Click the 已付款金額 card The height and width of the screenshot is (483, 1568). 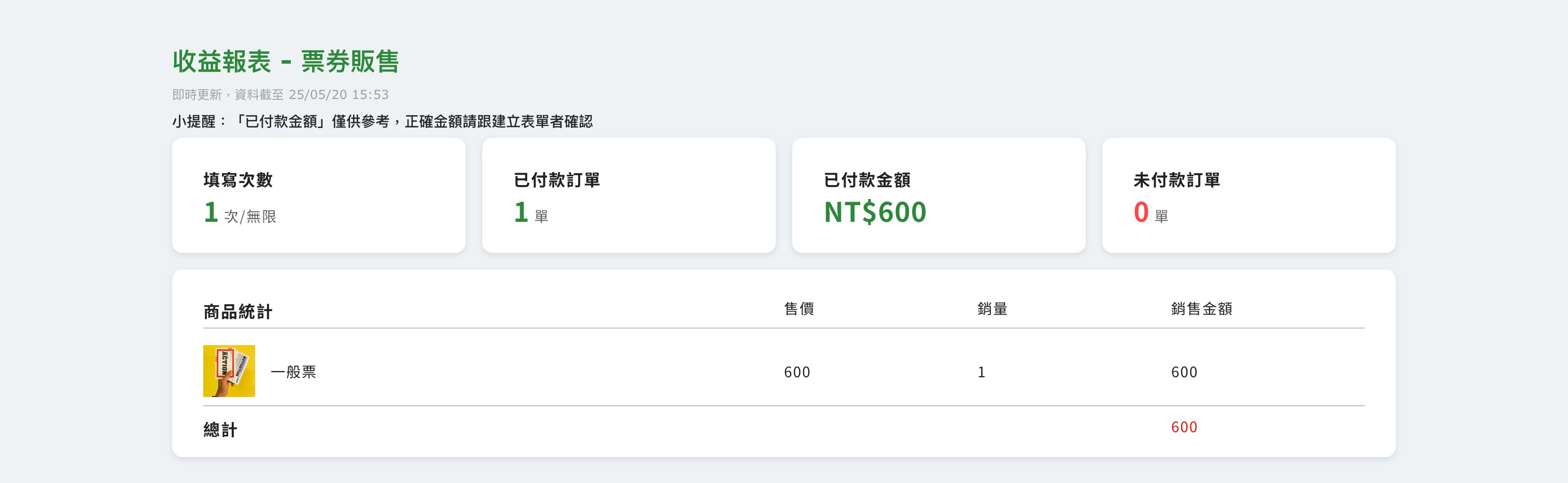938,195
